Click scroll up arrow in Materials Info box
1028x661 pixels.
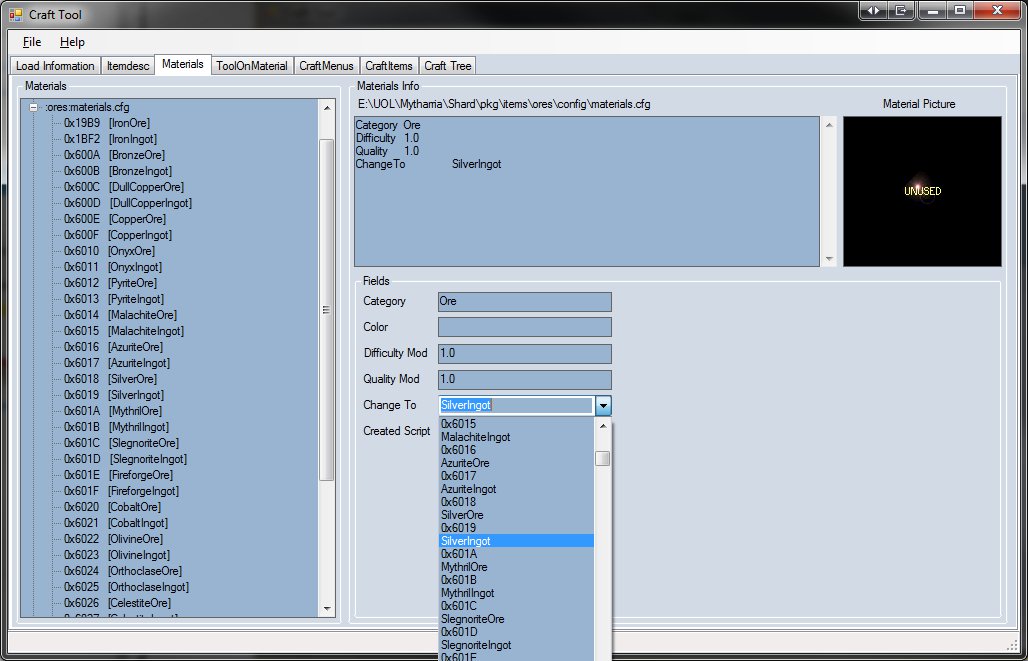(828, 125)
